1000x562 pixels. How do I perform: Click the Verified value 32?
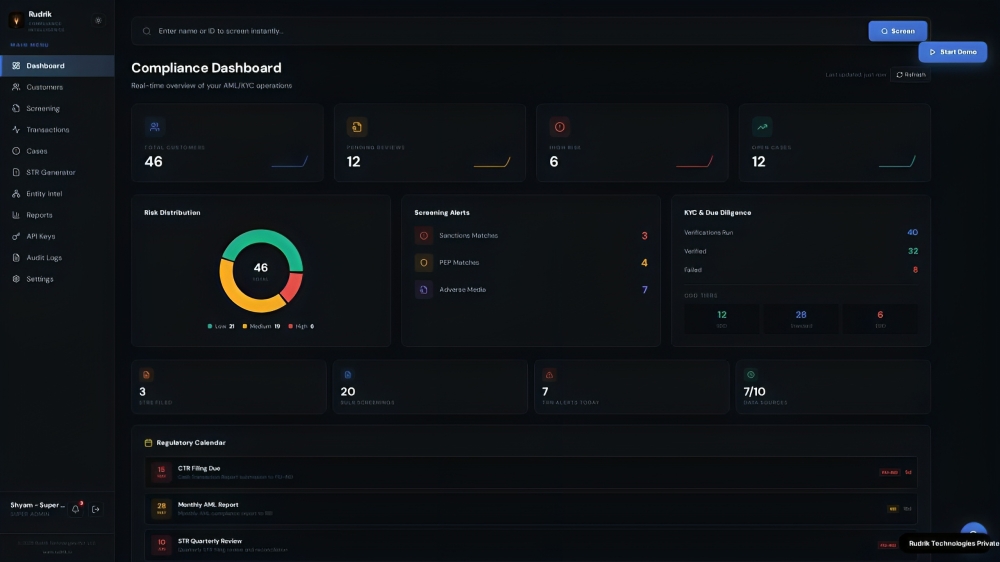[913, 251]
